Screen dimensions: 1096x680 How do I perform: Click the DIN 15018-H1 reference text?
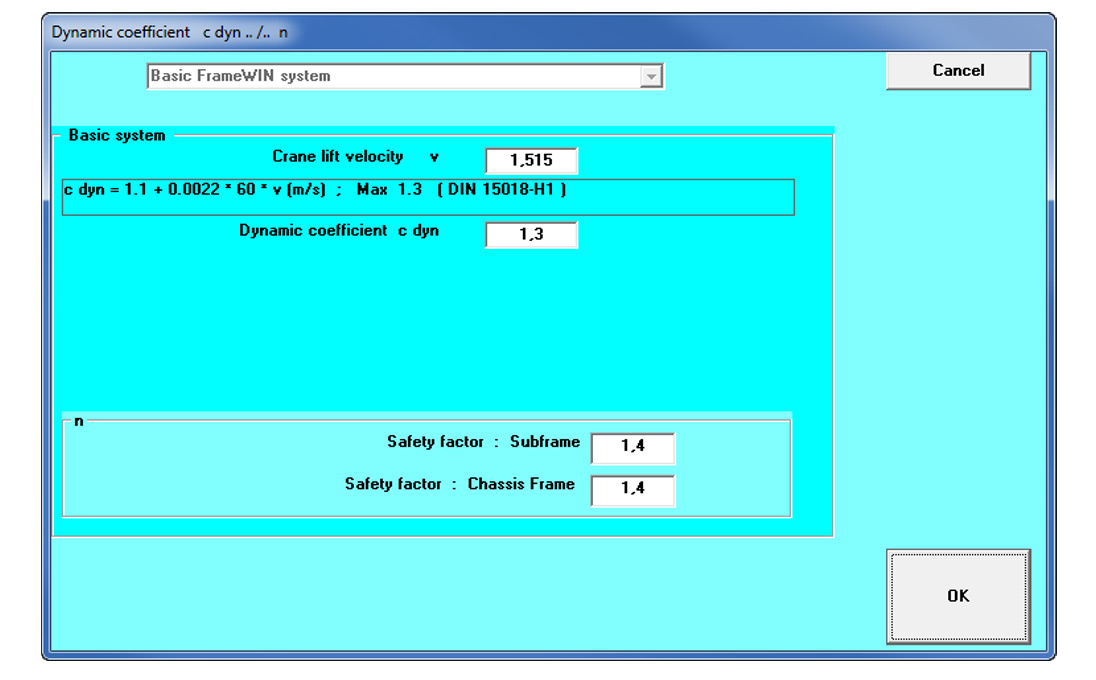pos(502,189)
